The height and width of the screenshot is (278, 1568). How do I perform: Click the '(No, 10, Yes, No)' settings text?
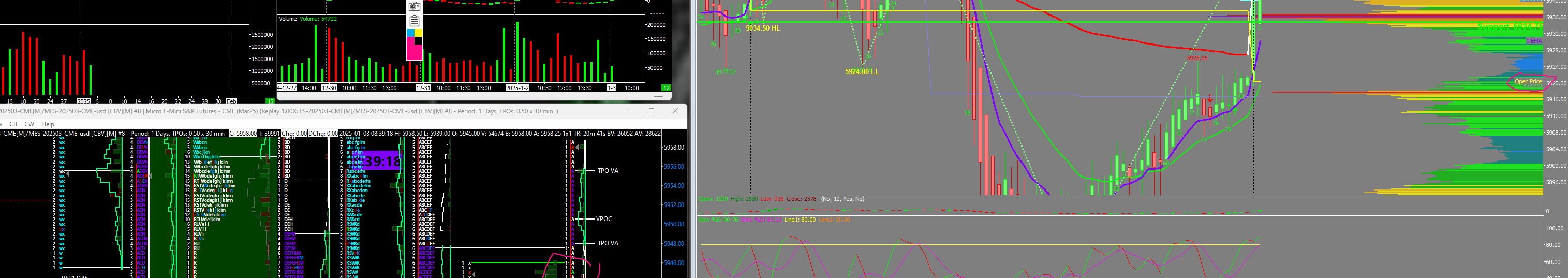pyautogui.click(x=842, y=199)
